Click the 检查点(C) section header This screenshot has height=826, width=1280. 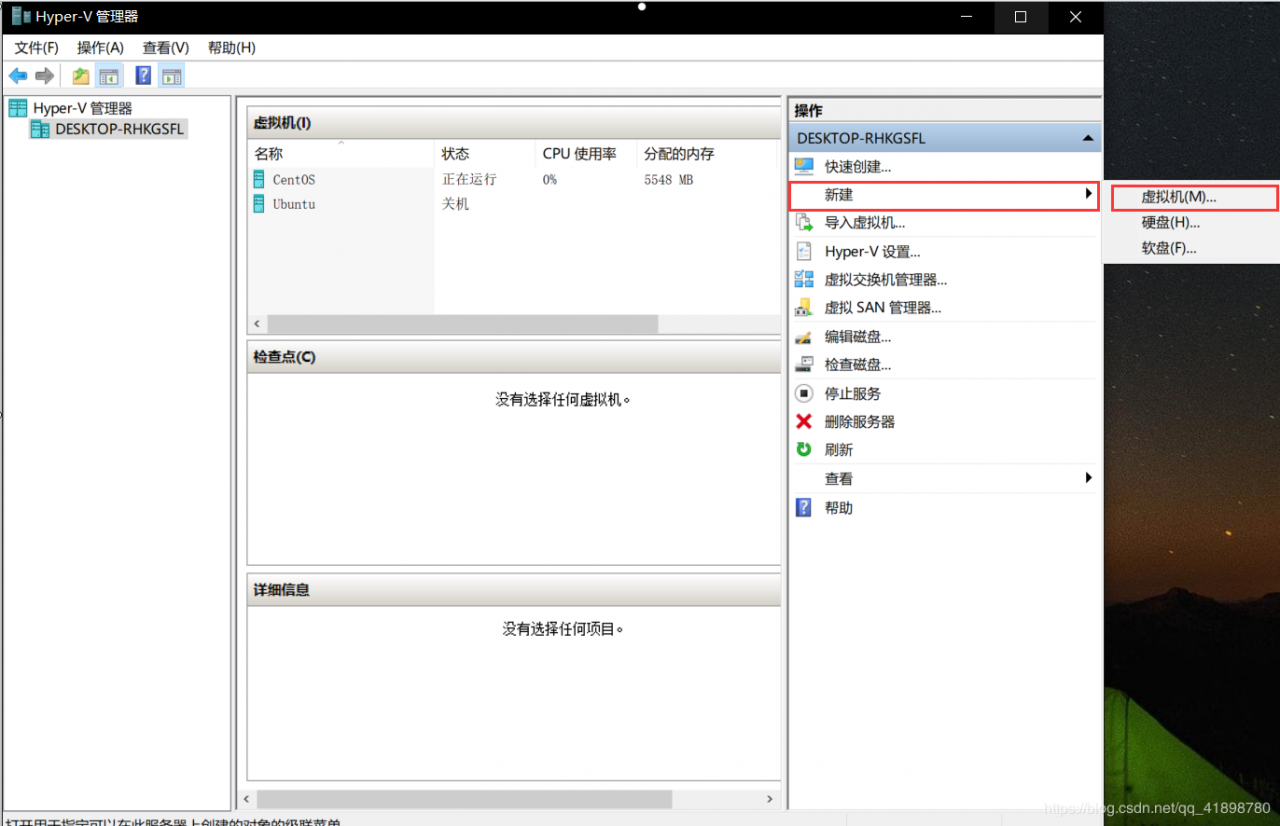[x=514, y=357]
